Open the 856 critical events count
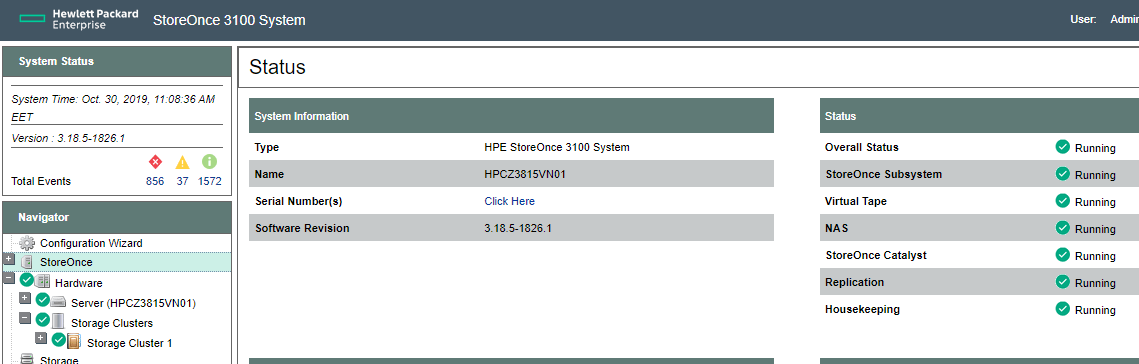 tap(155, 181)
